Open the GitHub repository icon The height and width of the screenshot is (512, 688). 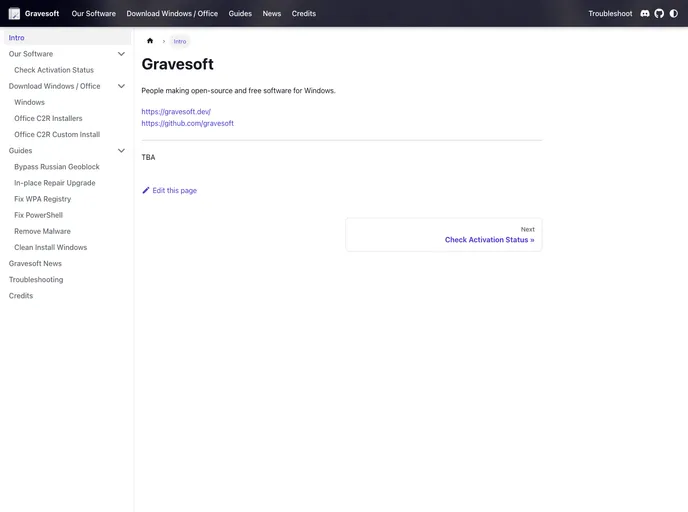[659, 14]
